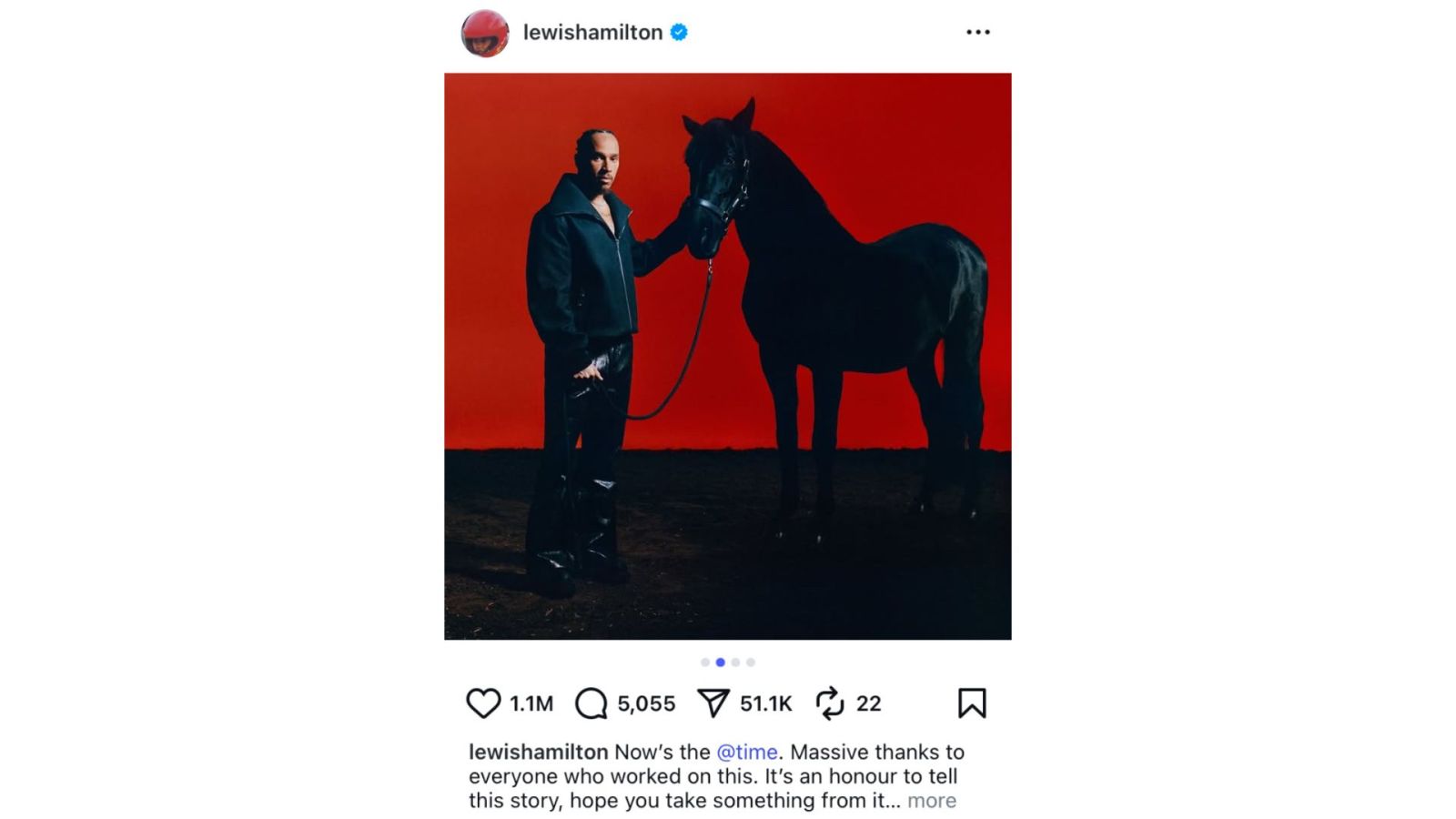Jump to fourth carousel dot

[751, 662]
